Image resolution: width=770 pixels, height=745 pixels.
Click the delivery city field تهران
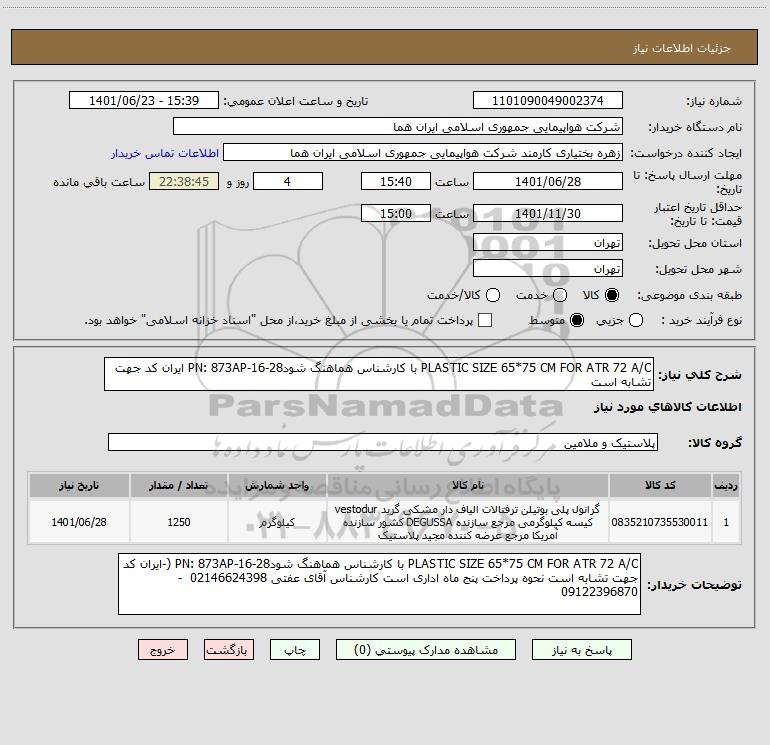pyautogui.click(x=548, y=268)
